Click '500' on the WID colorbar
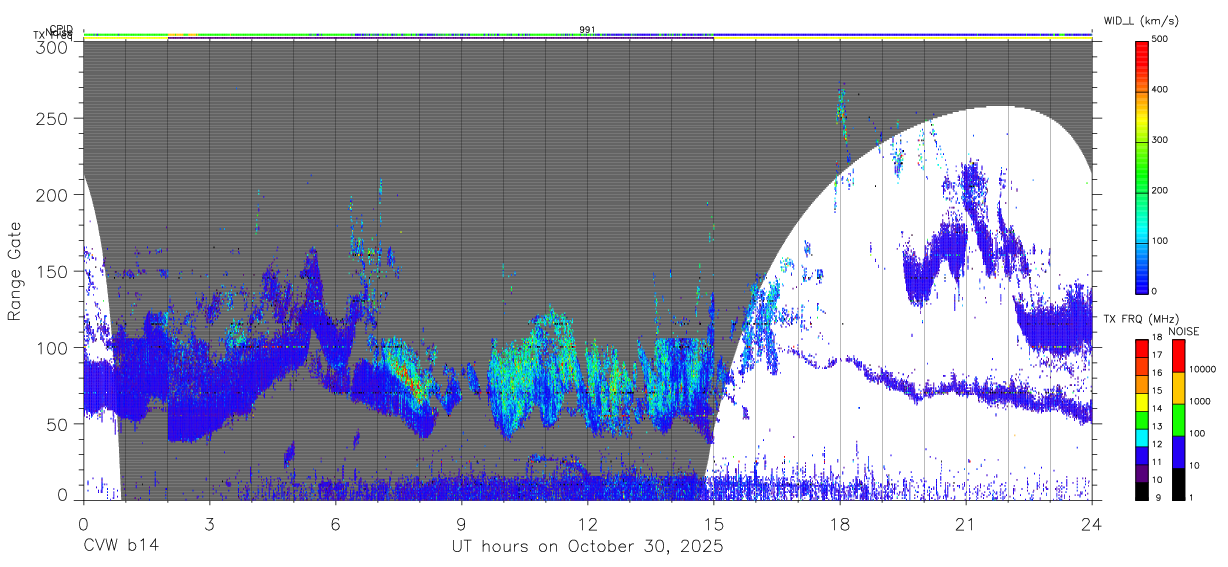 click(1160, 40)
